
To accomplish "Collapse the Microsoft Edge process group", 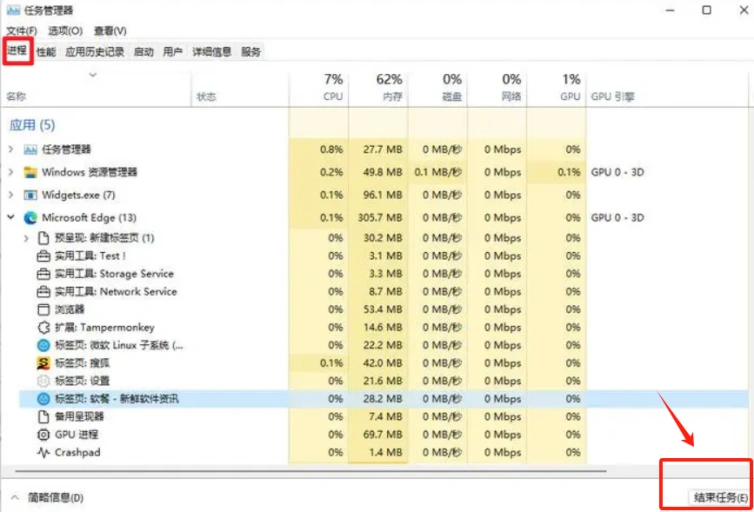I will pos(11,217).
